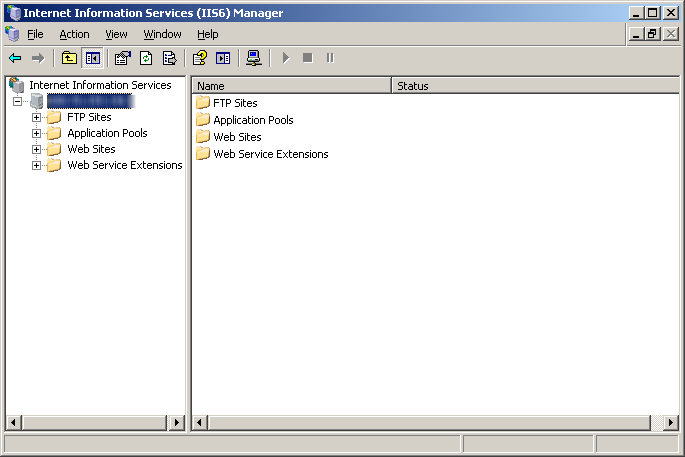
Task: Click the FTP Sites folder icon in the tree
Action: pos(54,117)
